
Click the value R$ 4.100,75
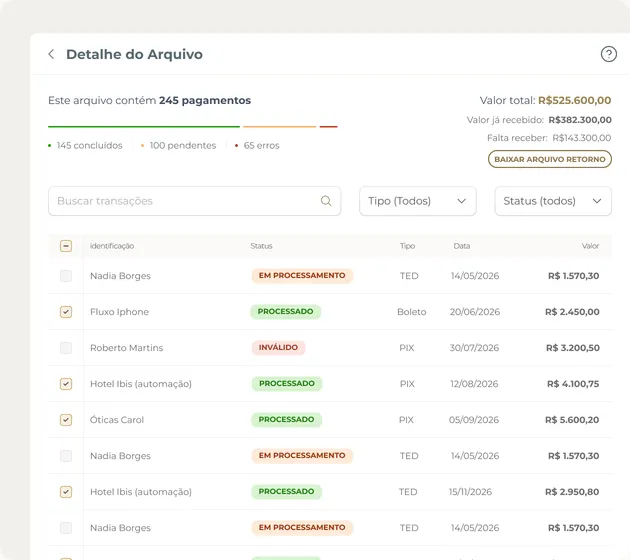573,384
